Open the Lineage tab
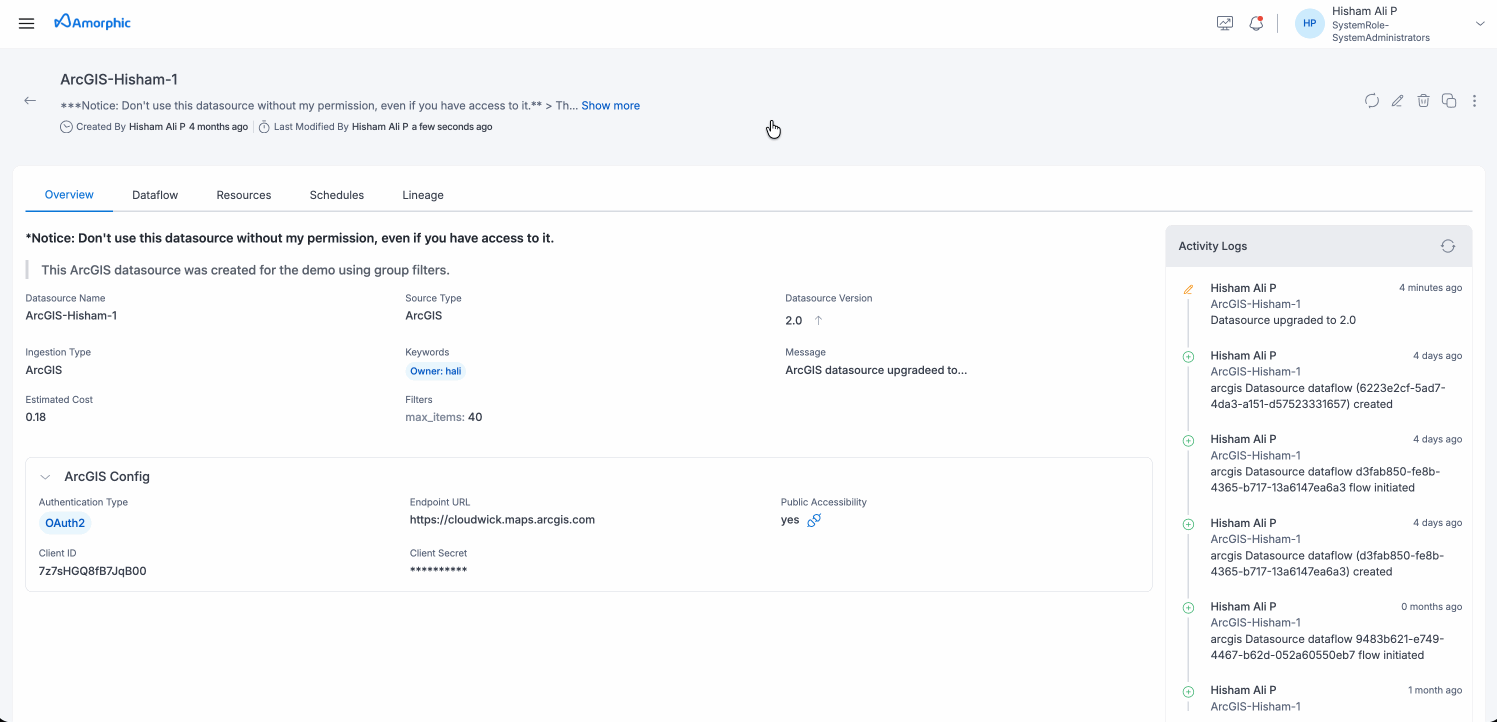The width and height of the screenshot is (1497, 722). tap(422, 195)
